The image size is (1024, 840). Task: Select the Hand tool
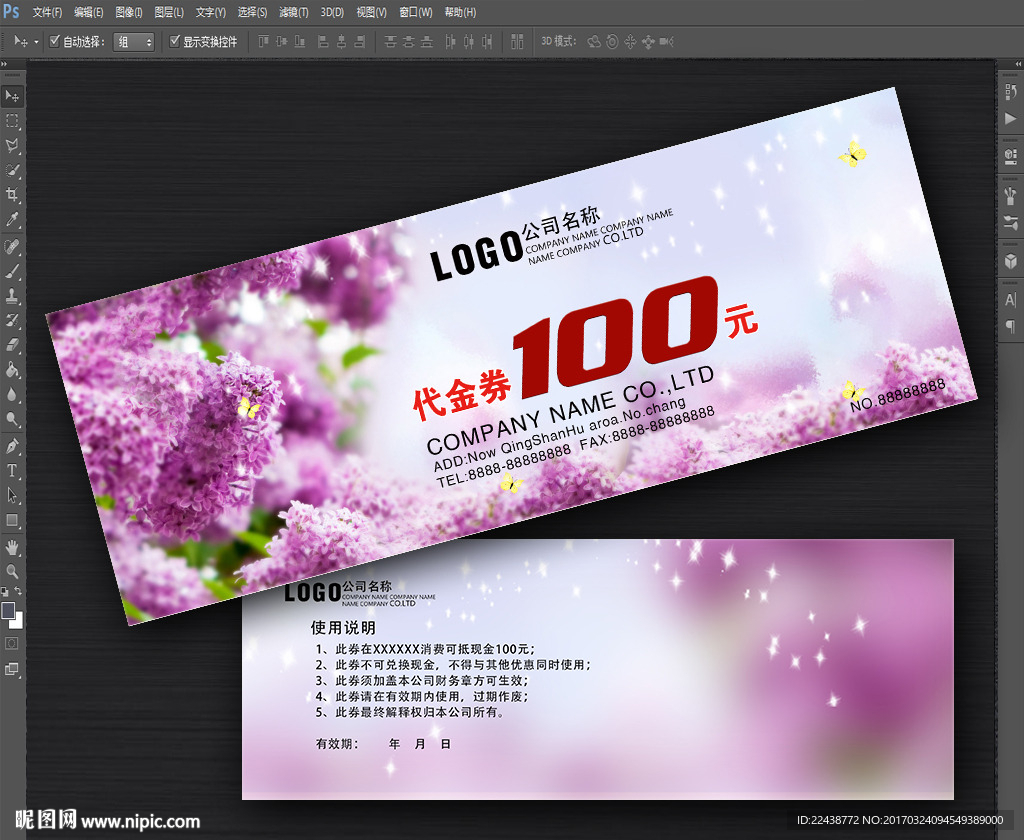[13, 546]
